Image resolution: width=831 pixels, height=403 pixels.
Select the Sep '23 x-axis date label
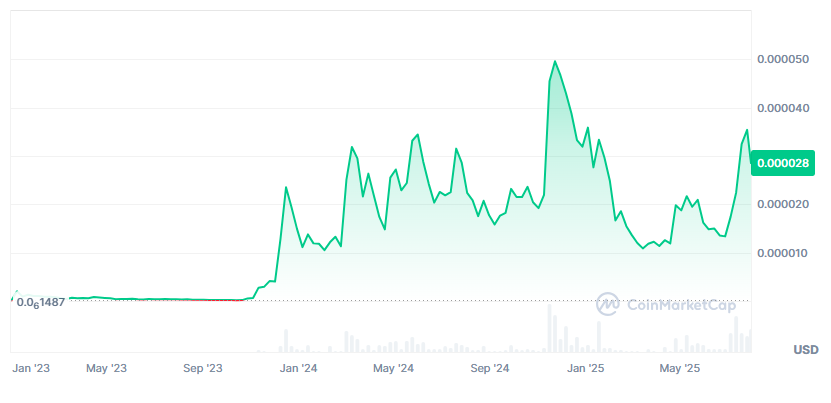click(203, 369)
